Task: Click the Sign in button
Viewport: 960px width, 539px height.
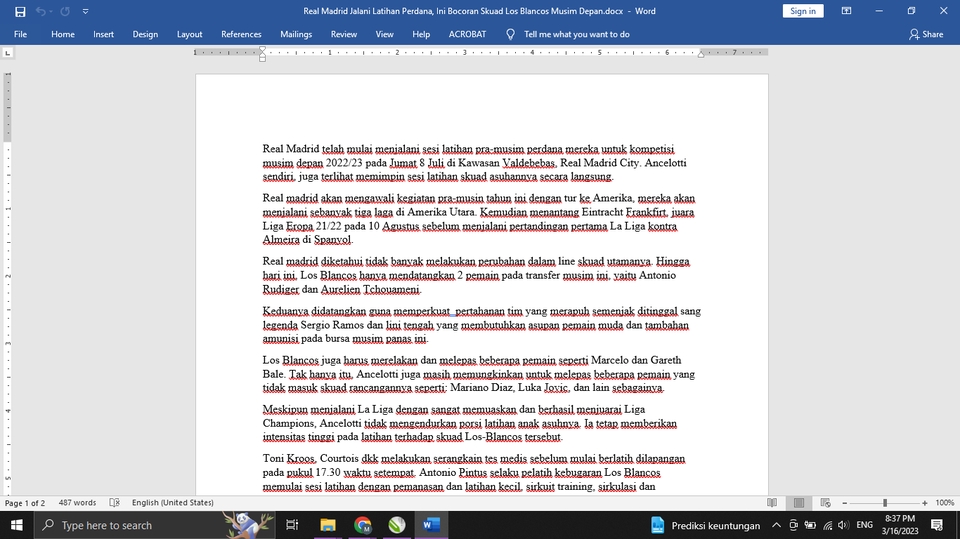Action: click(x=803, y=11)
